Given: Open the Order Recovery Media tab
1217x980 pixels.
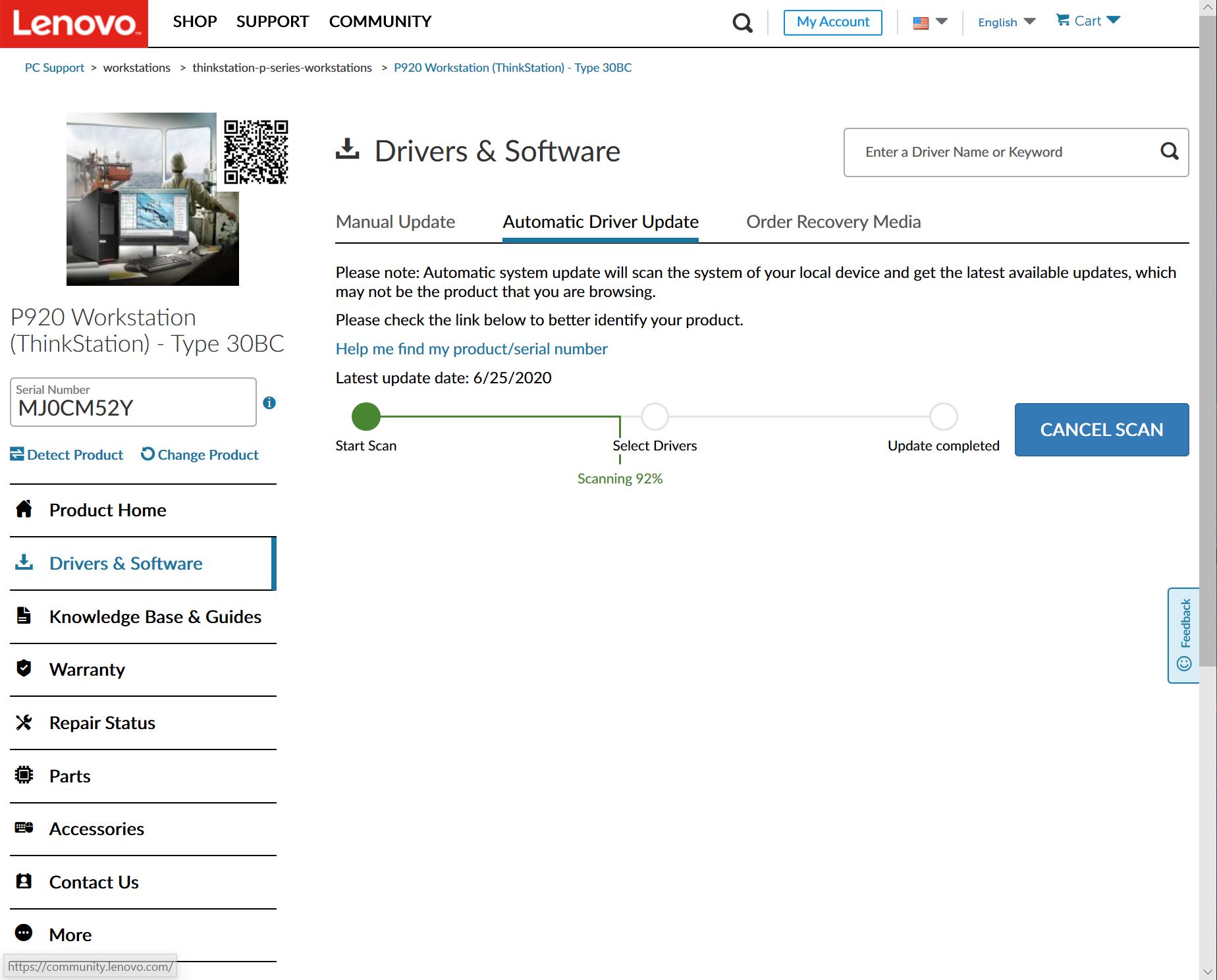Looking at the screenshot, I should [x=833, y=222].
